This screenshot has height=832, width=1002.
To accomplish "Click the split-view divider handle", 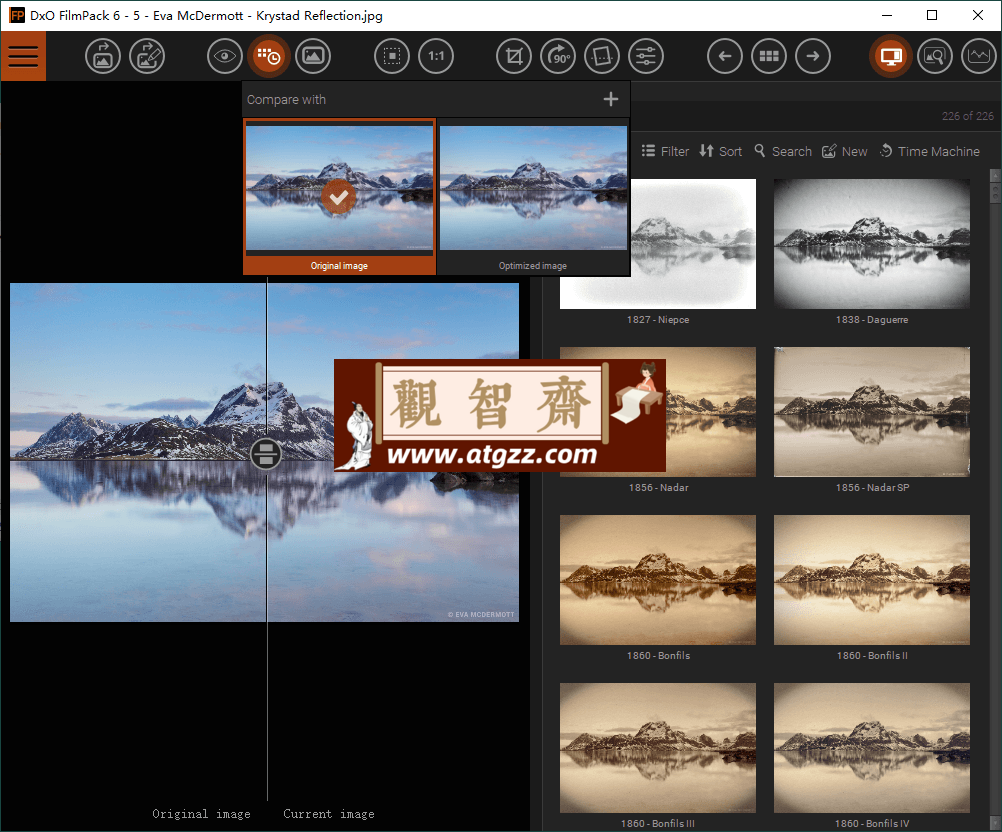I will coord(266,454).
